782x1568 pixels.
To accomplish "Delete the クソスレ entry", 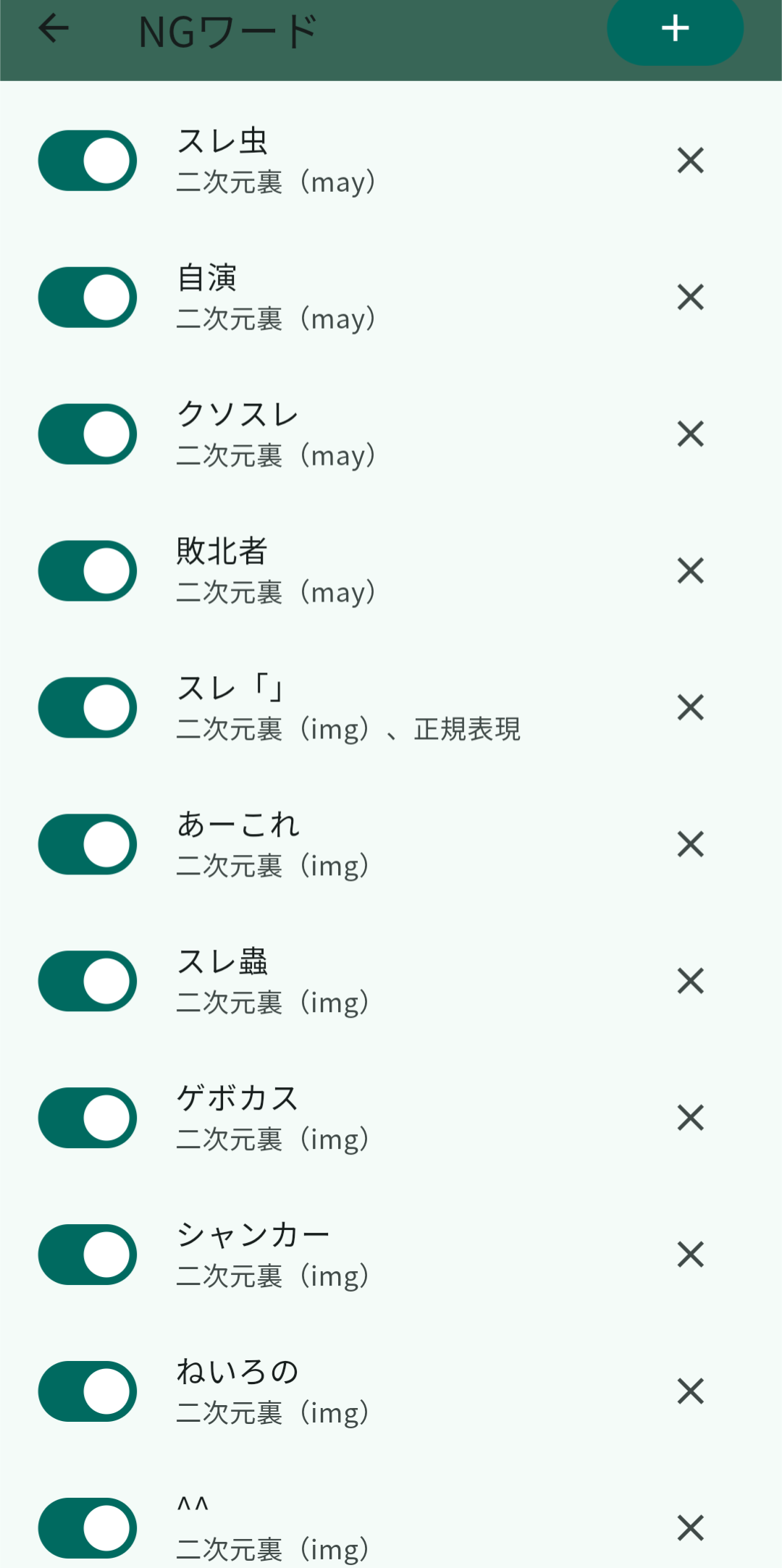I will pyautogui.click(x=690, y=434).
